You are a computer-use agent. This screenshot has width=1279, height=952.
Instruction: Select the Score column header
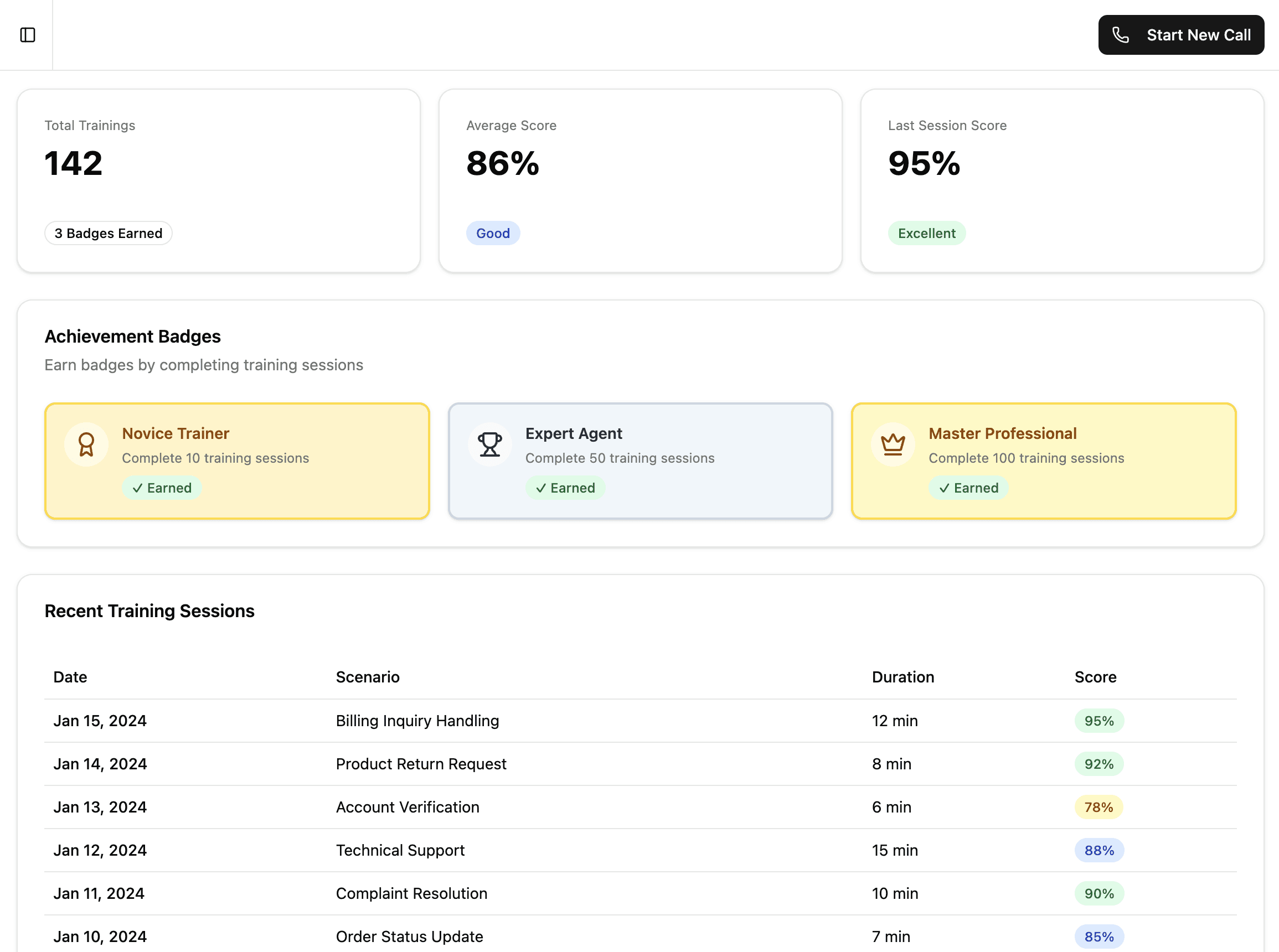coord(1095,677)
